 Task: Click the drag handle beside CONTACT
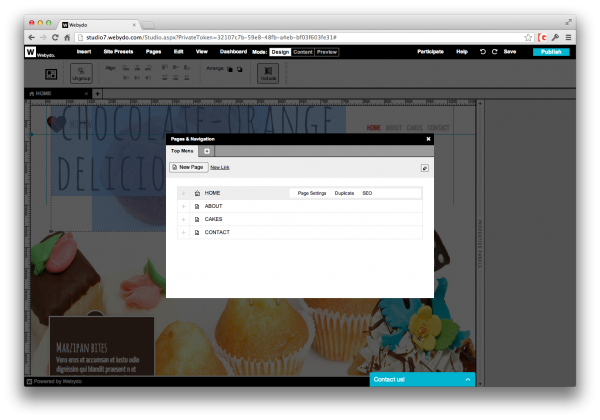[184, 232]
